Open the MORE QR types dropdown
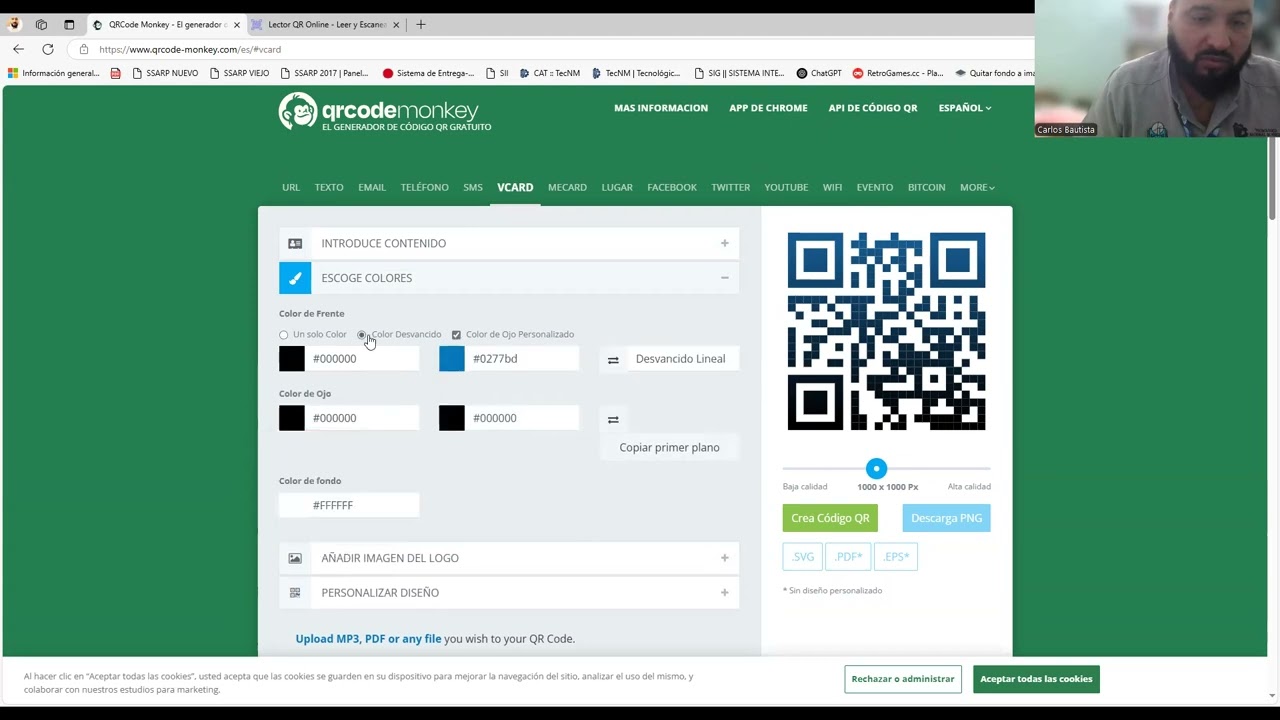Screen dimensions: 1280x720 tap(977, 187)
